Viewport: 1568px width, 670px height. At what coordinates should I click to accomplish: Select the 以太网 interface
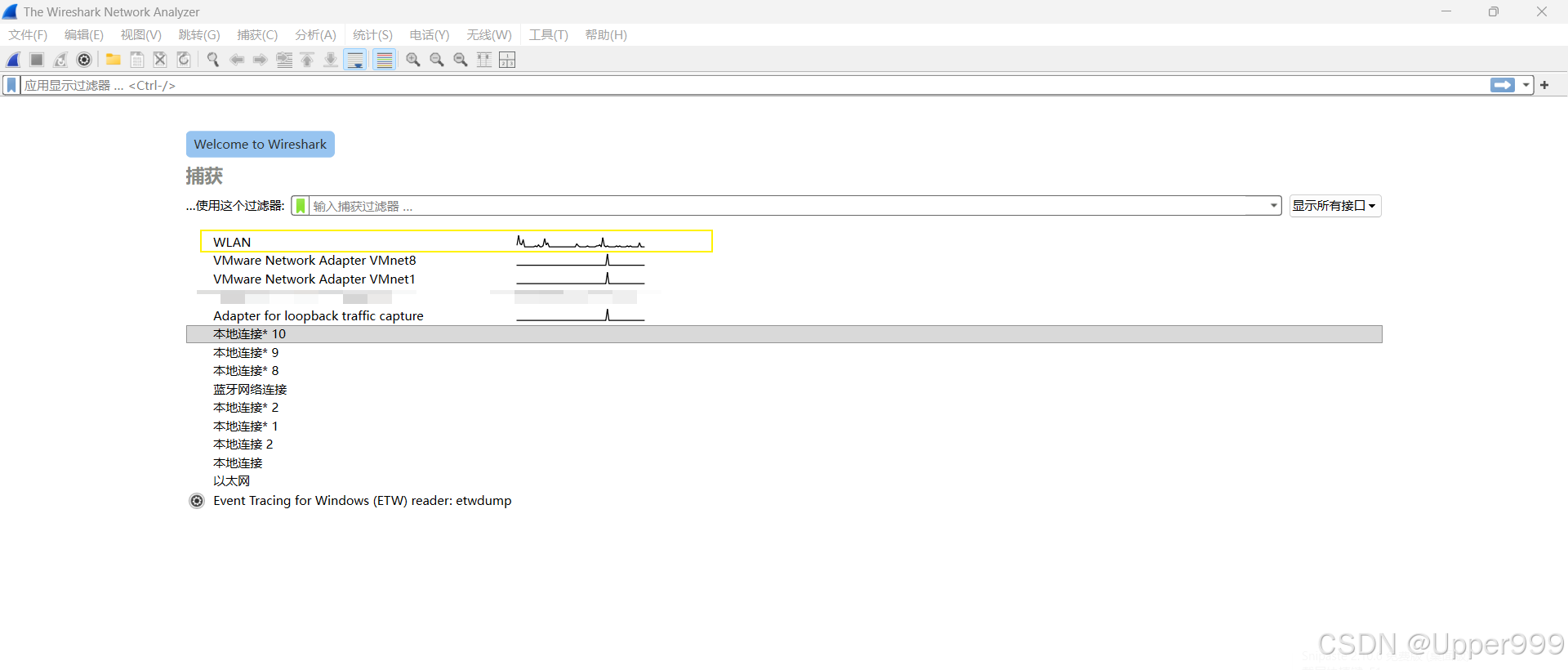click(232, 481)
